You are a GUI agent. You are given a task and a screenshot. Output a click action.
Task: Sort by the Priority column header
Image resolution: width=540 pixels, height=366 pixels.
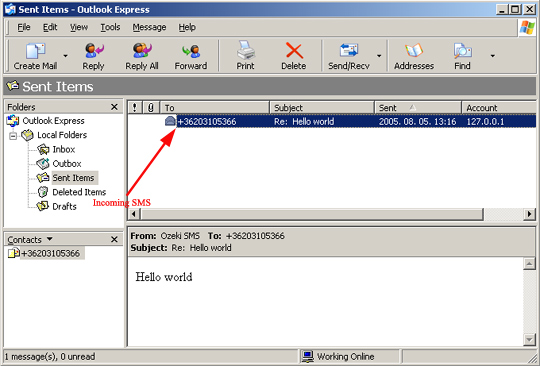coord(135,108)
